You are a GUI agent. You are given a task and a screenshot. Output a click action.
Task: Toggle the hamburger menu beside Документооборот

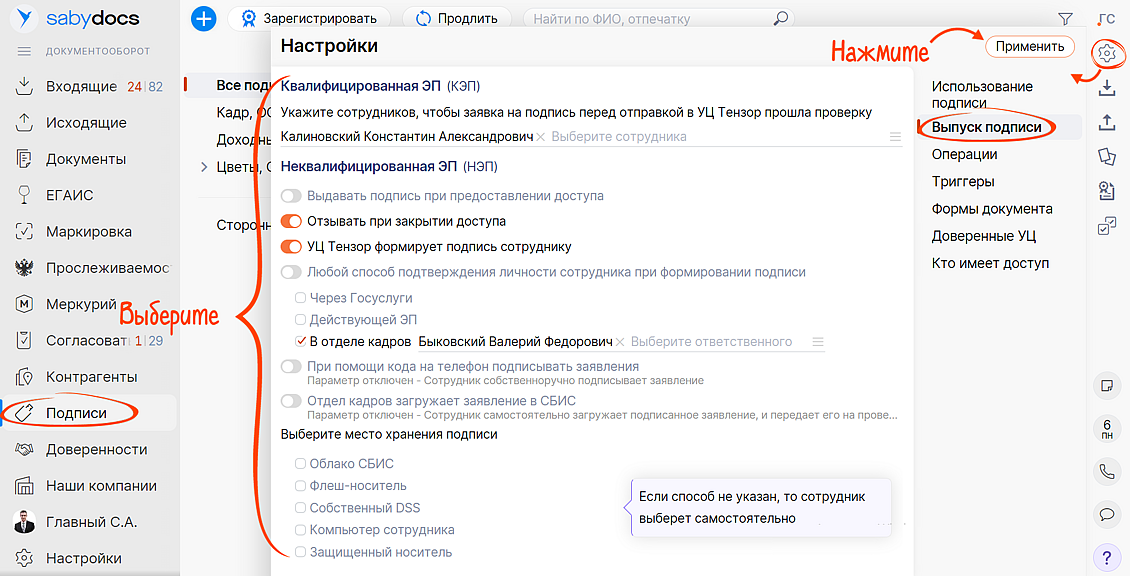[x=25, y=51]
